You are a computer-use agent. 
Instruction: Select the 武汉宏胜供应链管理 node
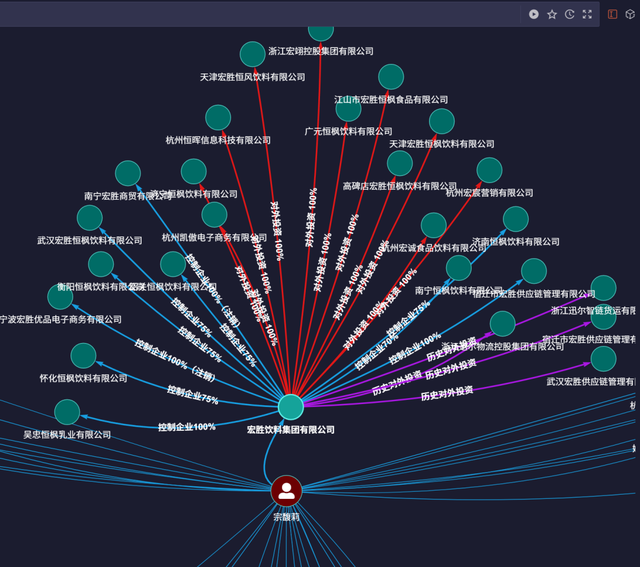tap(603, 359)
